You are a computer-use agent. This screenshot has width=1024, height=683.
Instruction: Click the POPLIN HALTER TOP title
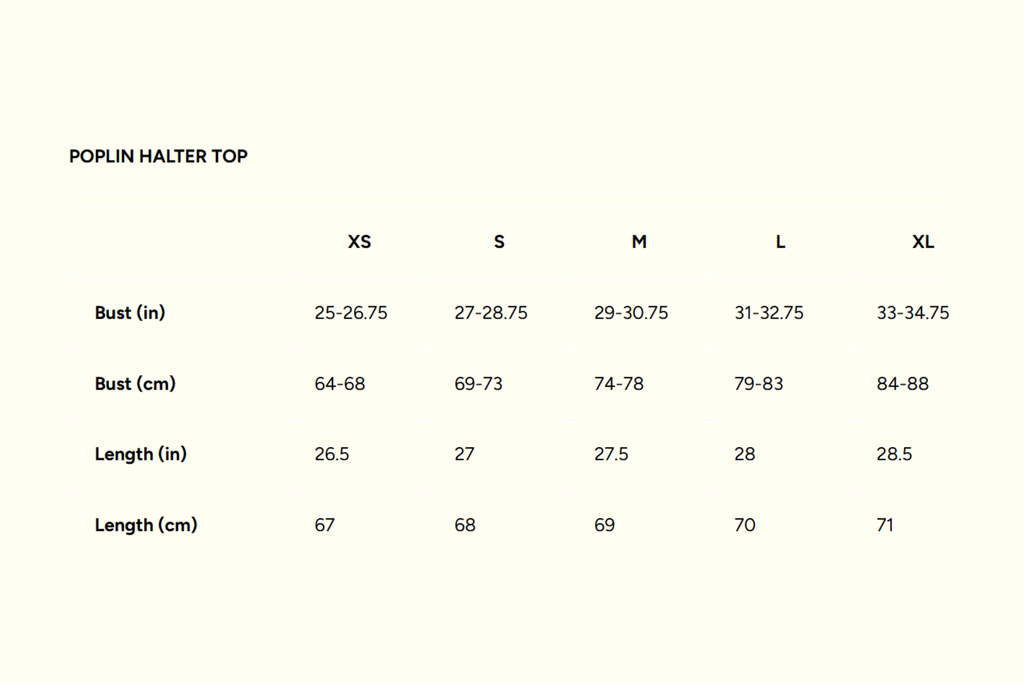(x=158, y=156)
